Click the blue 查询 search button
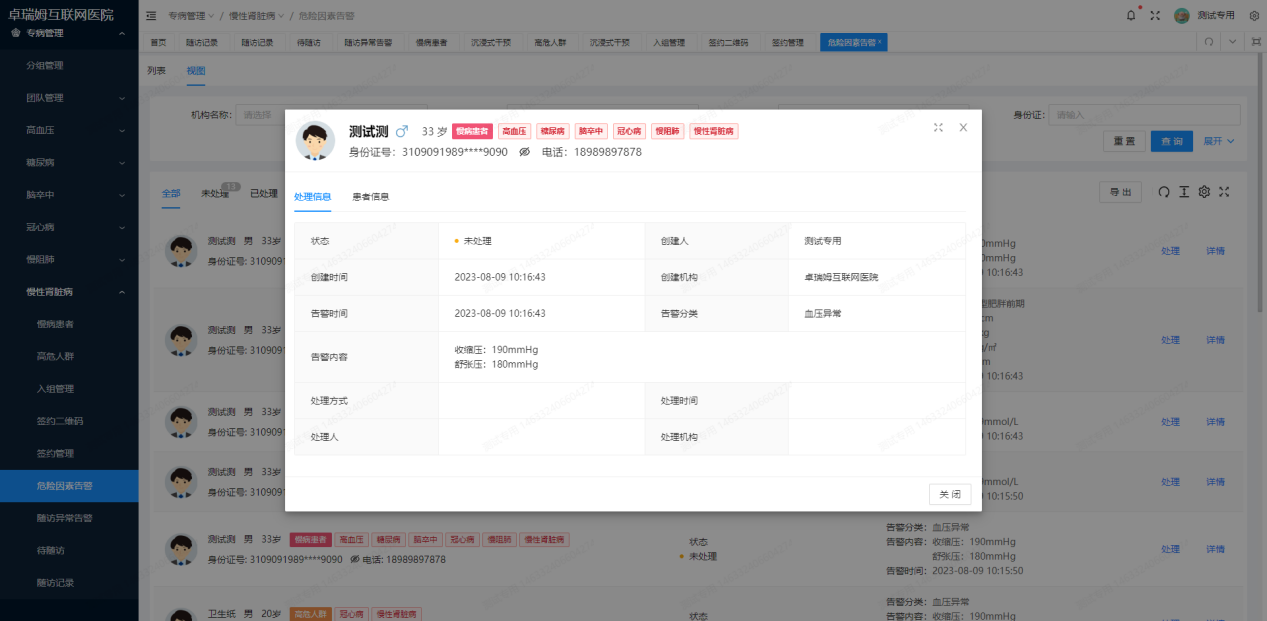 tap(1171, 141)
